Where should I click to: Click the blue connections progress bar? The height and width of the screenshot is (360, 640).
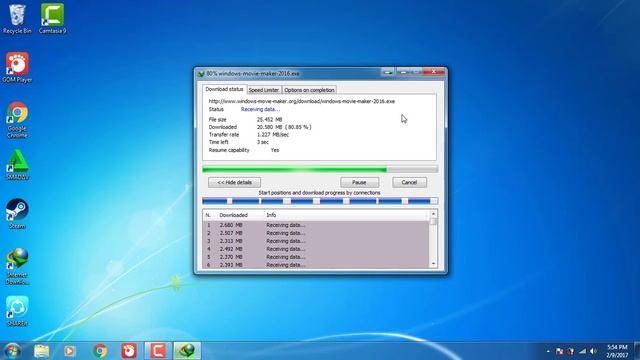(x=320, y=201)
